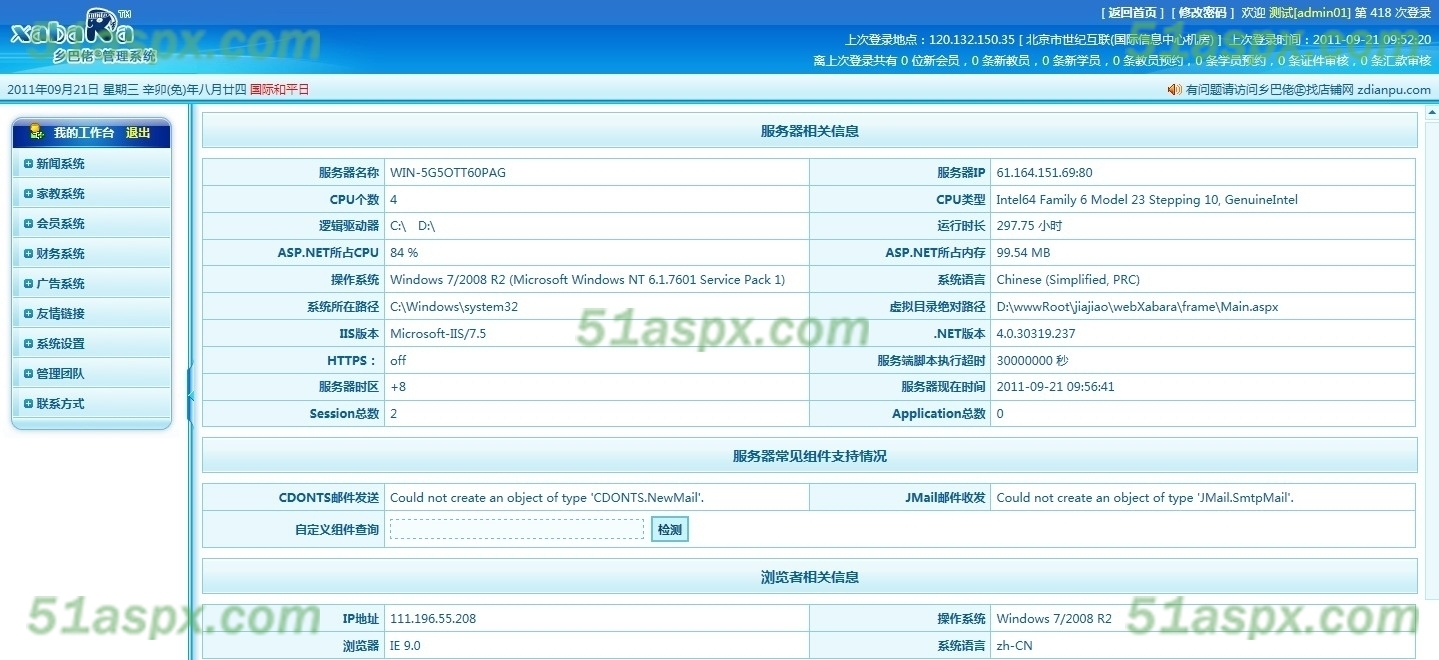Open the 财务系统 menu
This screenshot has width=1439, height=660.
pos(60,254)
